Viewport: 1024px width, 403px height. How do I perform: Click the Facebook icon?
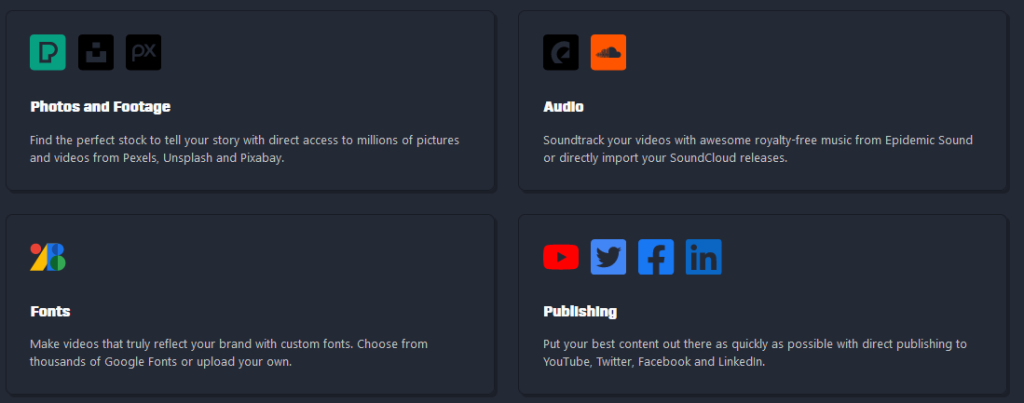(656, 257)
